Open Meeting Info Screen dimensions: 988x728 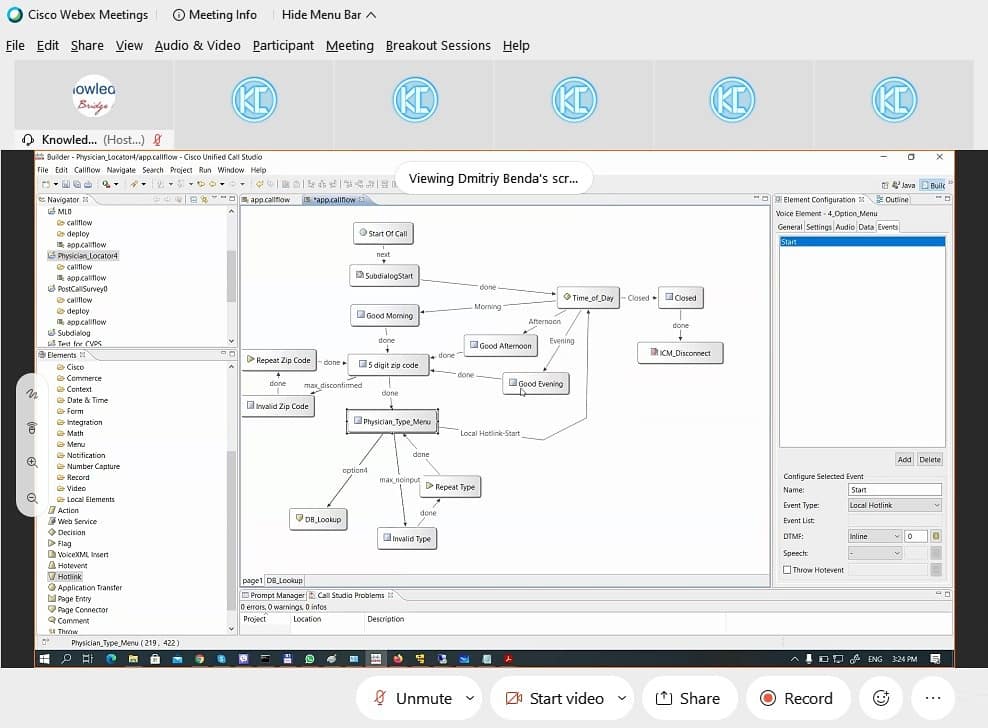pyautogui.click(x=215, y=14)
